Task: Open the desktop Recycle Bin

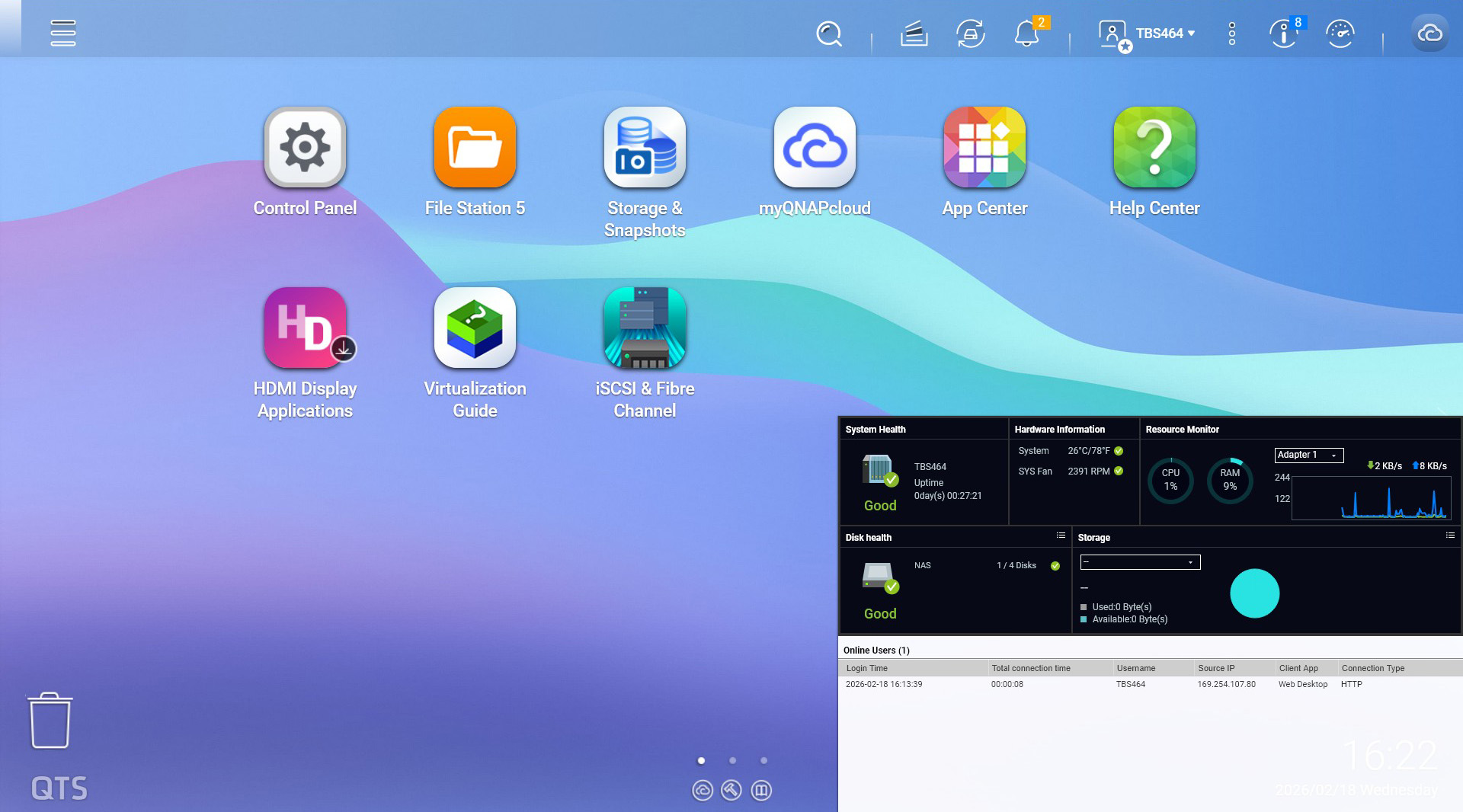Action: tap(50, 720)
